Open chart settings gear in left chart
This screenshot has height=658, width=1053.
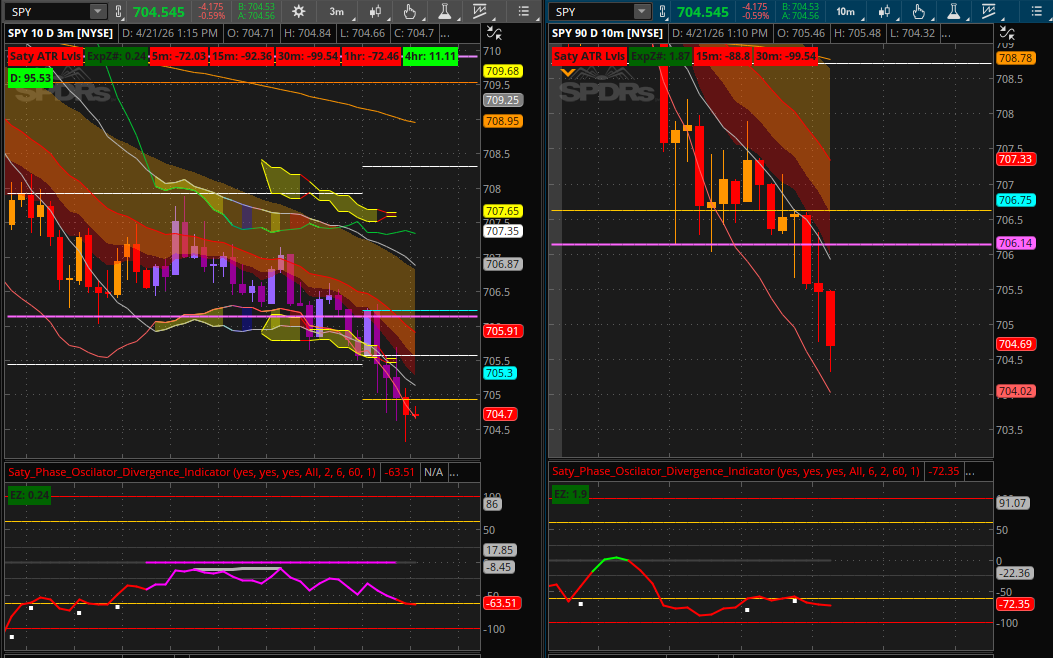pos(299,11)
